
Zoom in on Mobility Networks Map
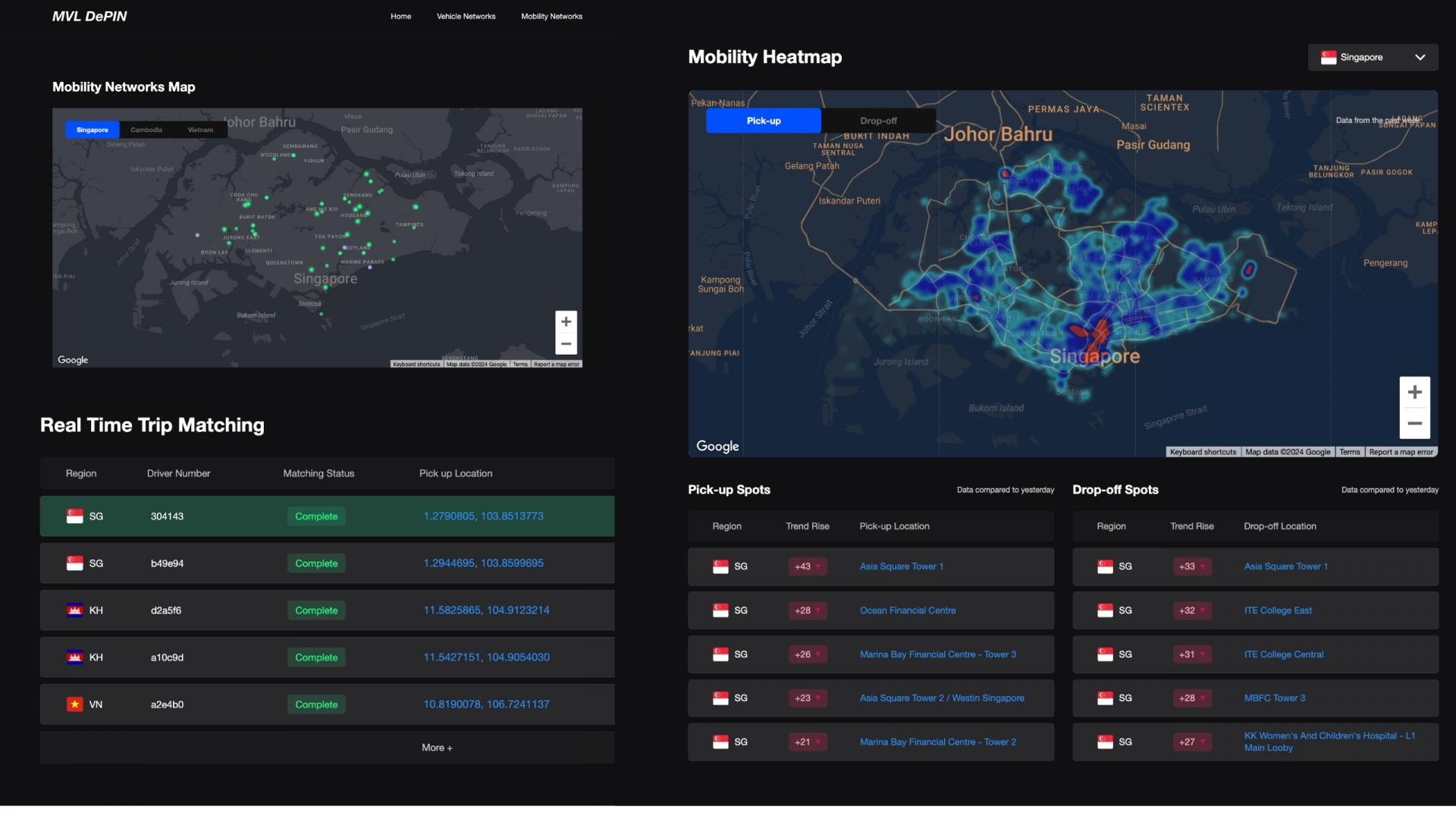566,322
